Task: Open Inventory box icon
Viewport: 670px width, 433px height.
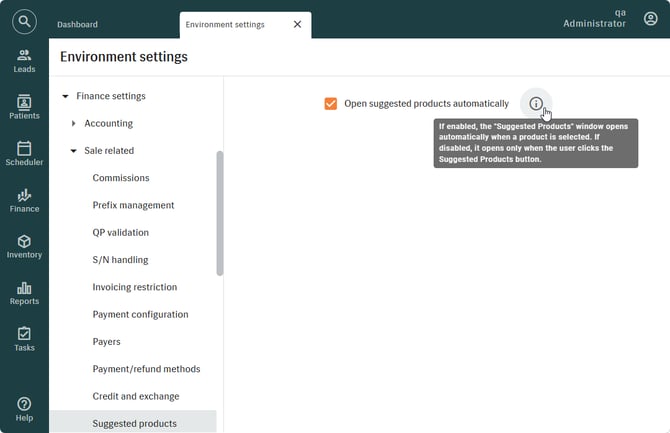Action: (24, 242)
